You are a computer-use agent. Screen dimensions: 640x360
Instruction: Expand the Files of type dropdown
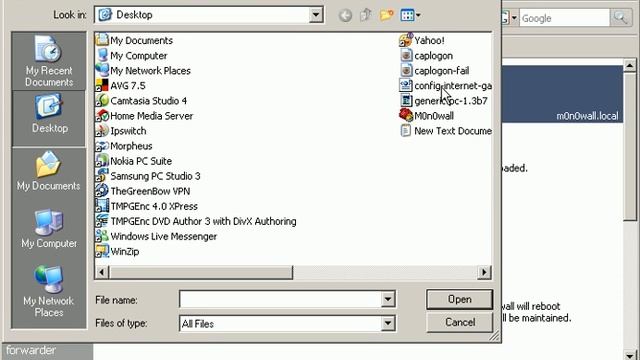click(x=388, y=324)
